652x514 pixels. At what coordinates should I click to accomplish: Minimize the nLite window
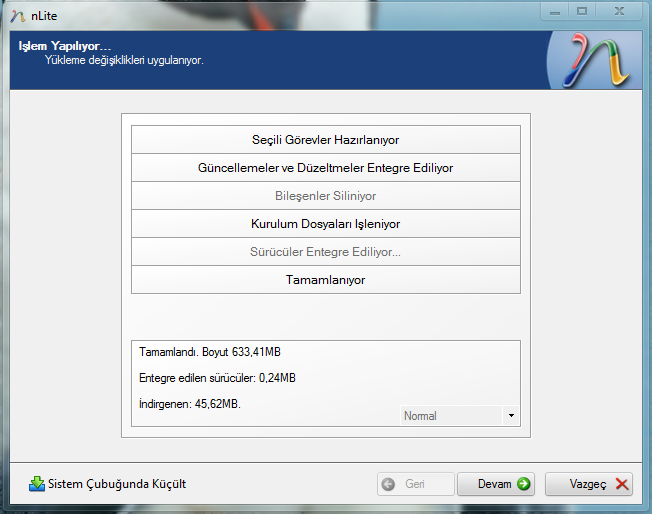pyautogui.click(x=554, y=12)
